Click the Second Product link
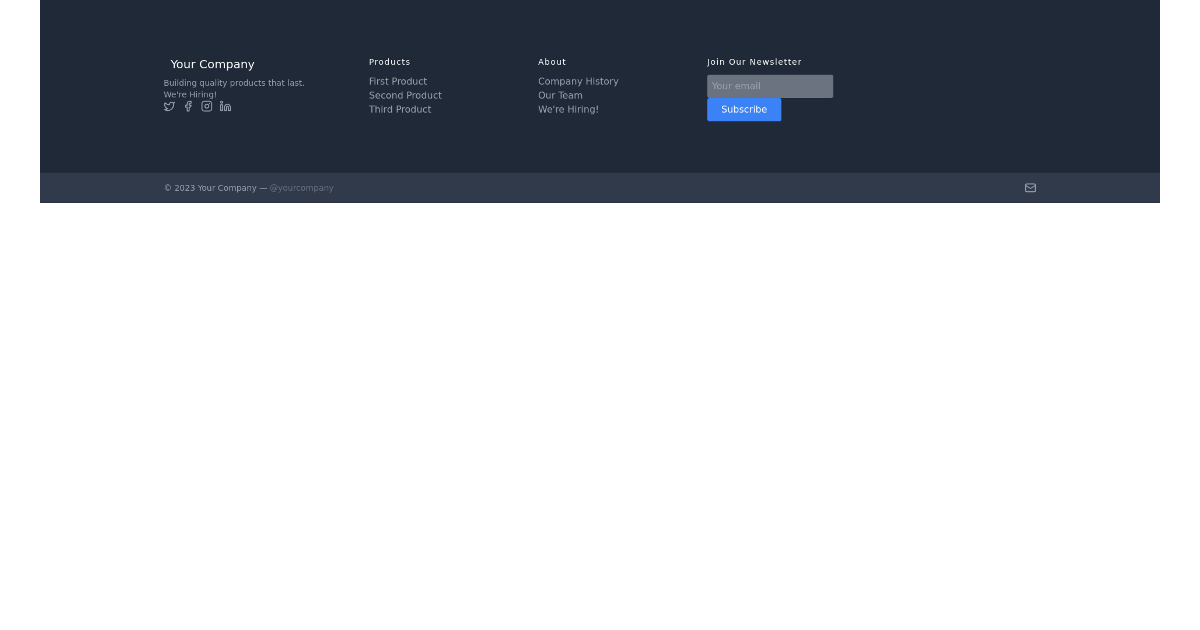 405,95
